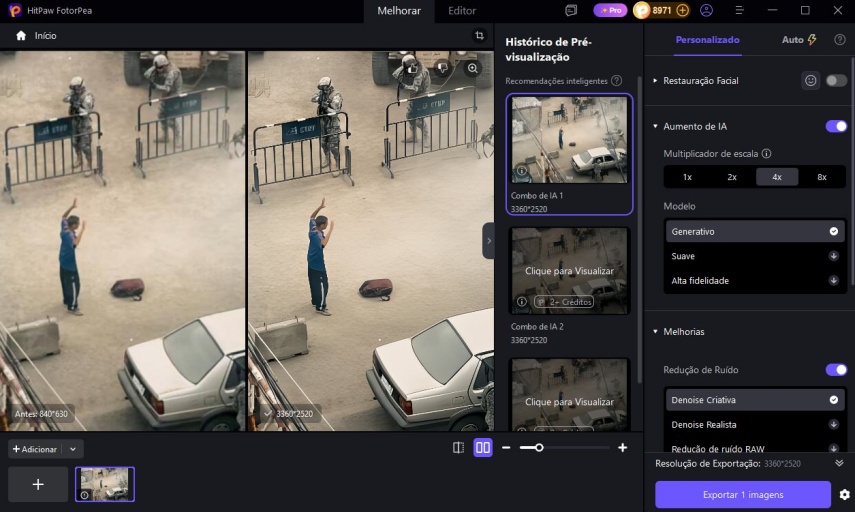Select 2x scale multiplier

point(732,177)
